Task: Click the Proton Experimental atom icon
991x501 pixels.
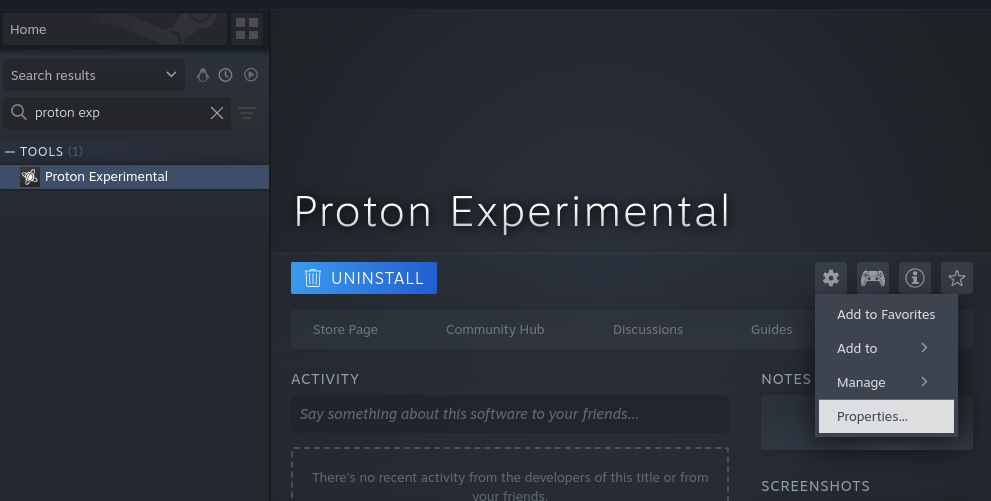Action: coord(30,177)
